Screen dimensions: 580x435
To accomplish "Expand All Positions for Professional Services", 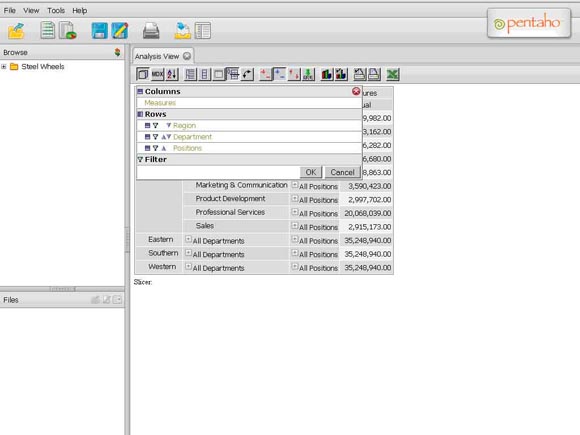I will pos(294,212).
